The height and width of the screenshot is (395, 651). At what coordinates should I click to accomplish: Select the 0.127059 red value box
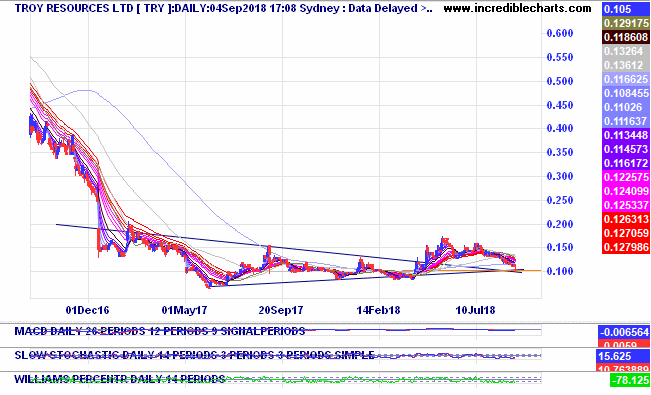[x=626, y=233]
